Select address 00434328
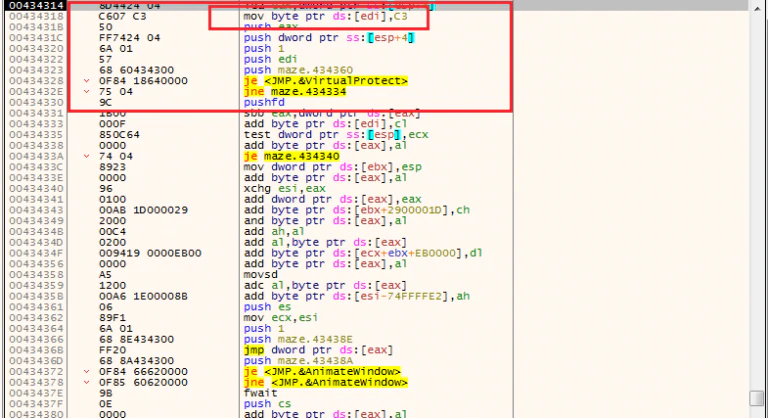Image resolution: width=768 pixels, height=418 pixels. 36,81
